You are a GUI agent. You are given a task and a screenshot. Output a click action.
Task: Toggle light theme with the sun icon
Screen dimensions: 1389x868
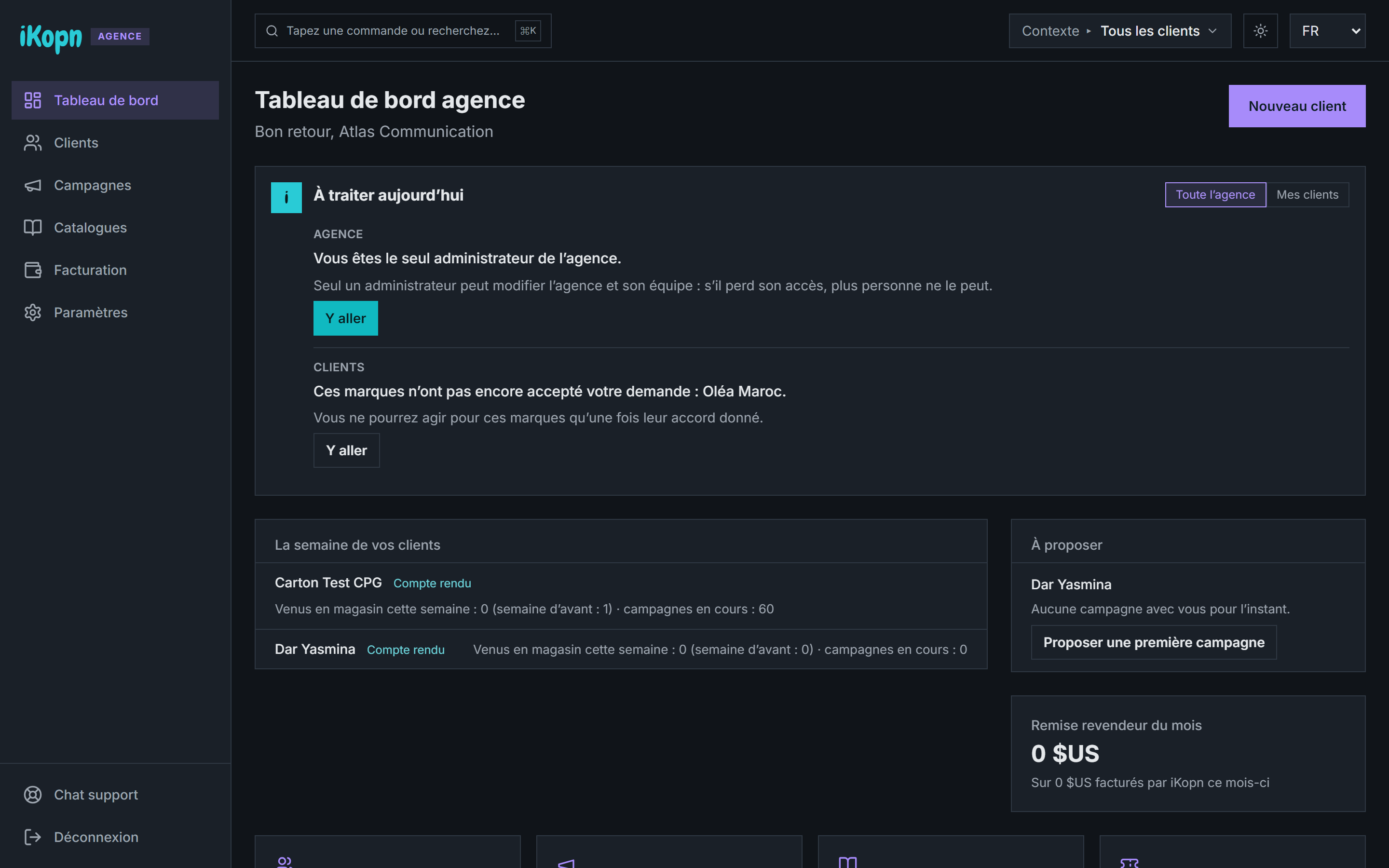[x=1260, y=31]
